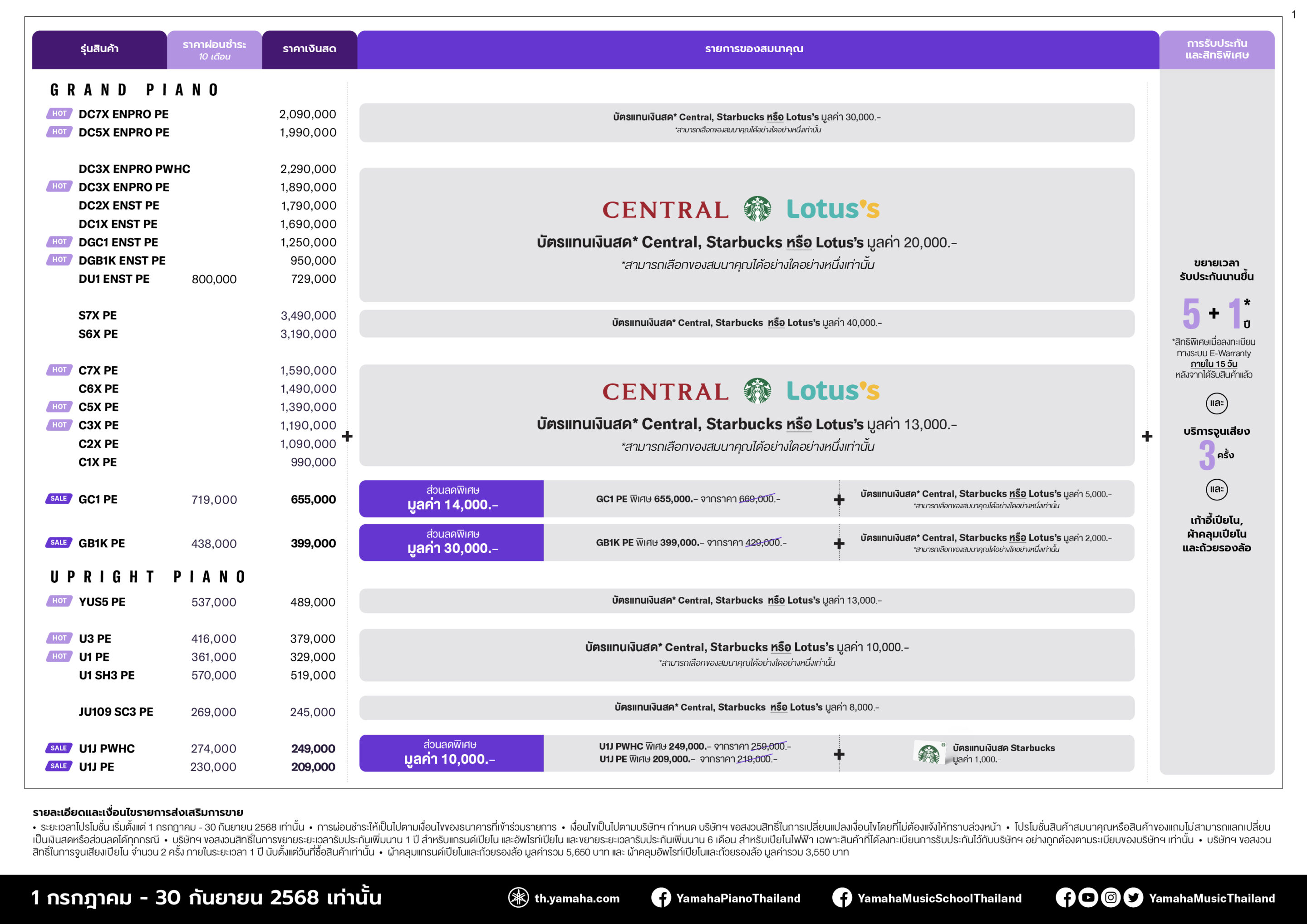Click the Twitter icon in the footer
The image size is (1307, 924).
pos(1133,898)
